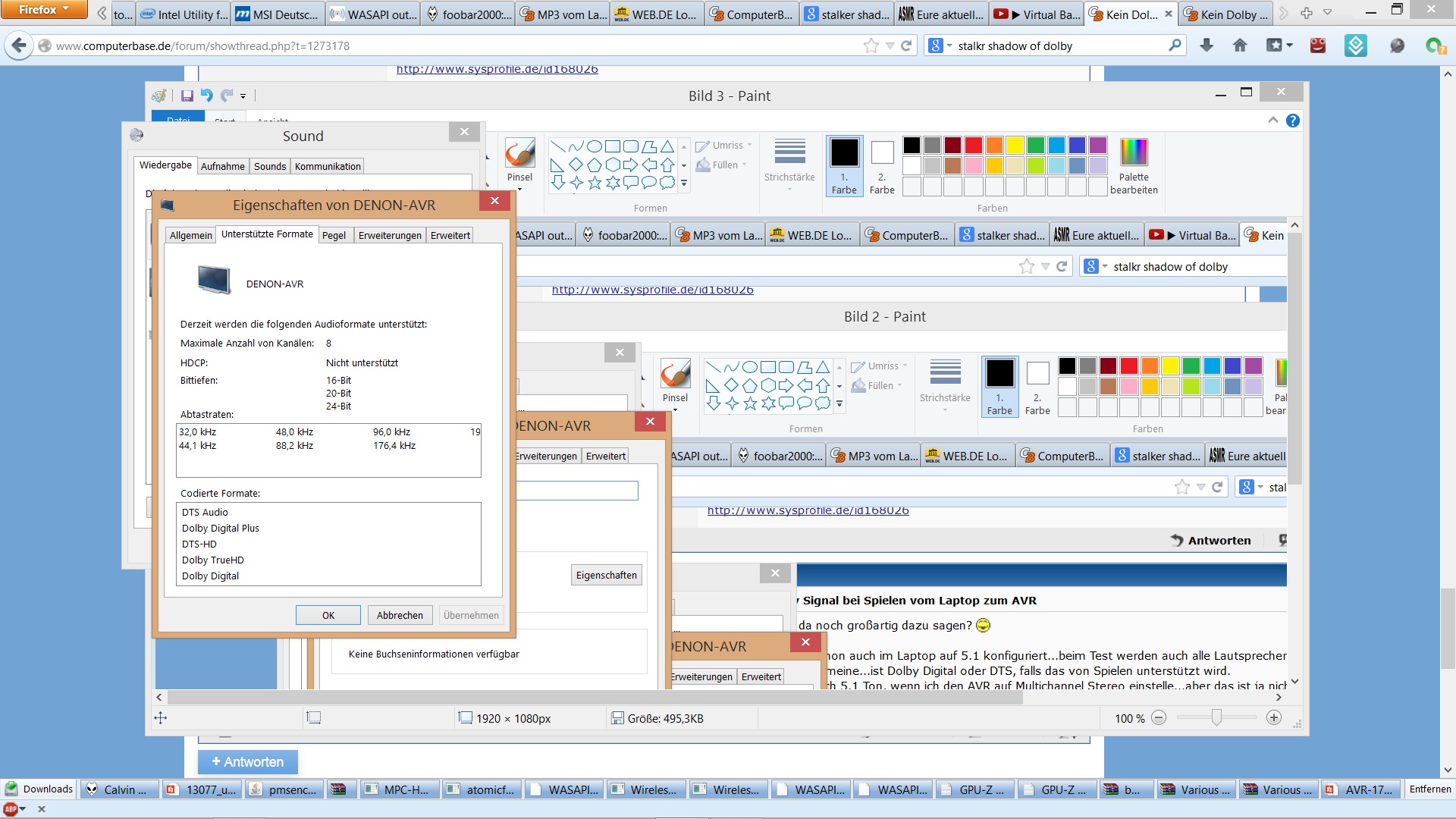Click the search magnifier in the search box
The image size is (1456, 819).
coord(1175,45)
